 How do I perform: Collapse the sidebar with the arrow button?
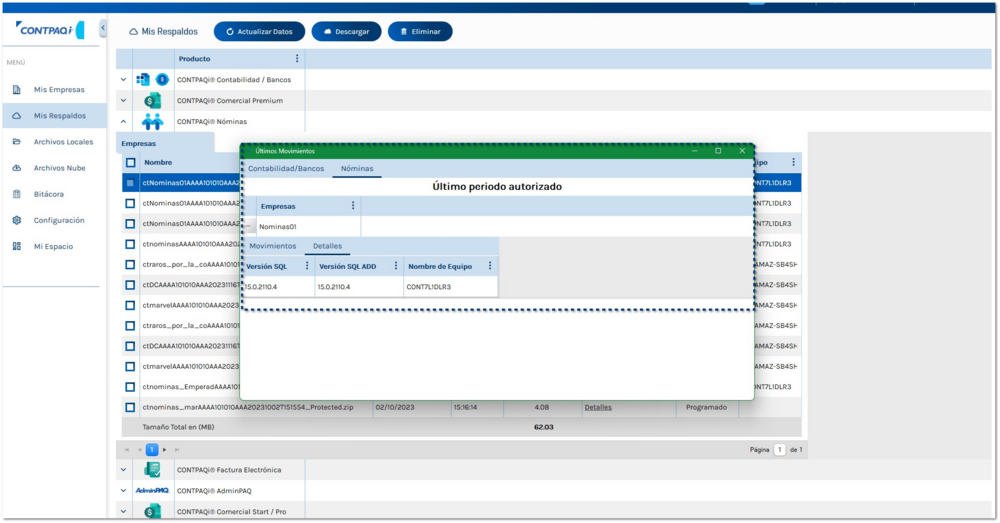[103, 29]
